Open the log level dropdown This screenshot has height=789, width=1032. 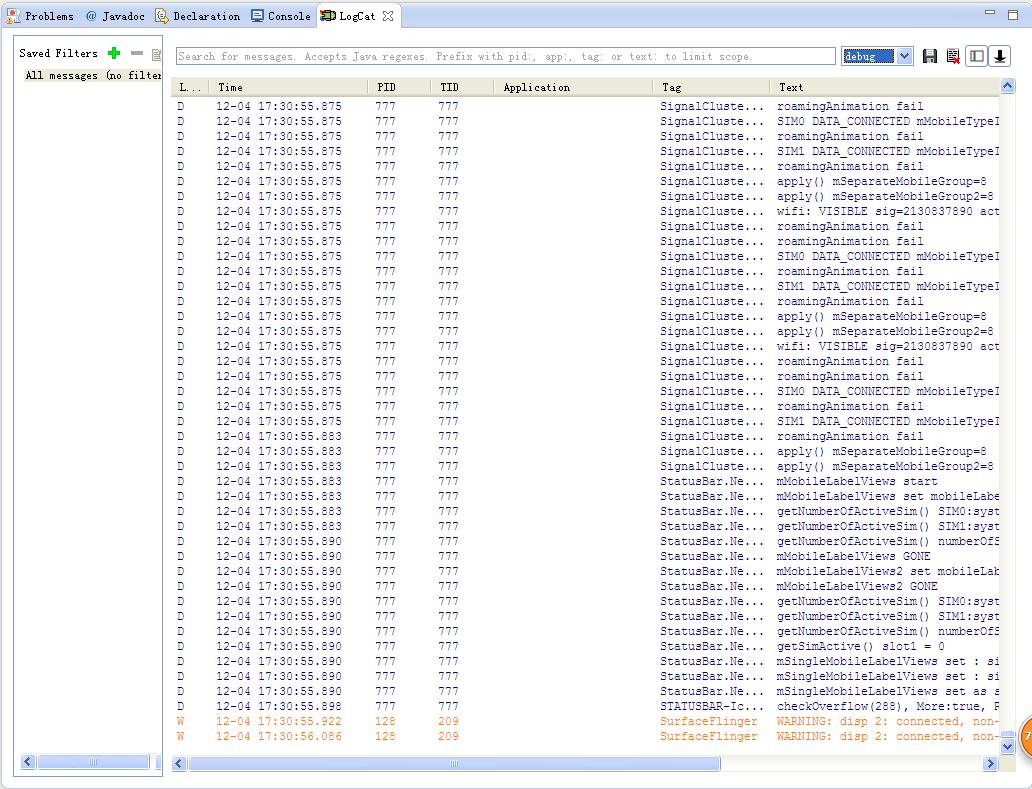905,57
